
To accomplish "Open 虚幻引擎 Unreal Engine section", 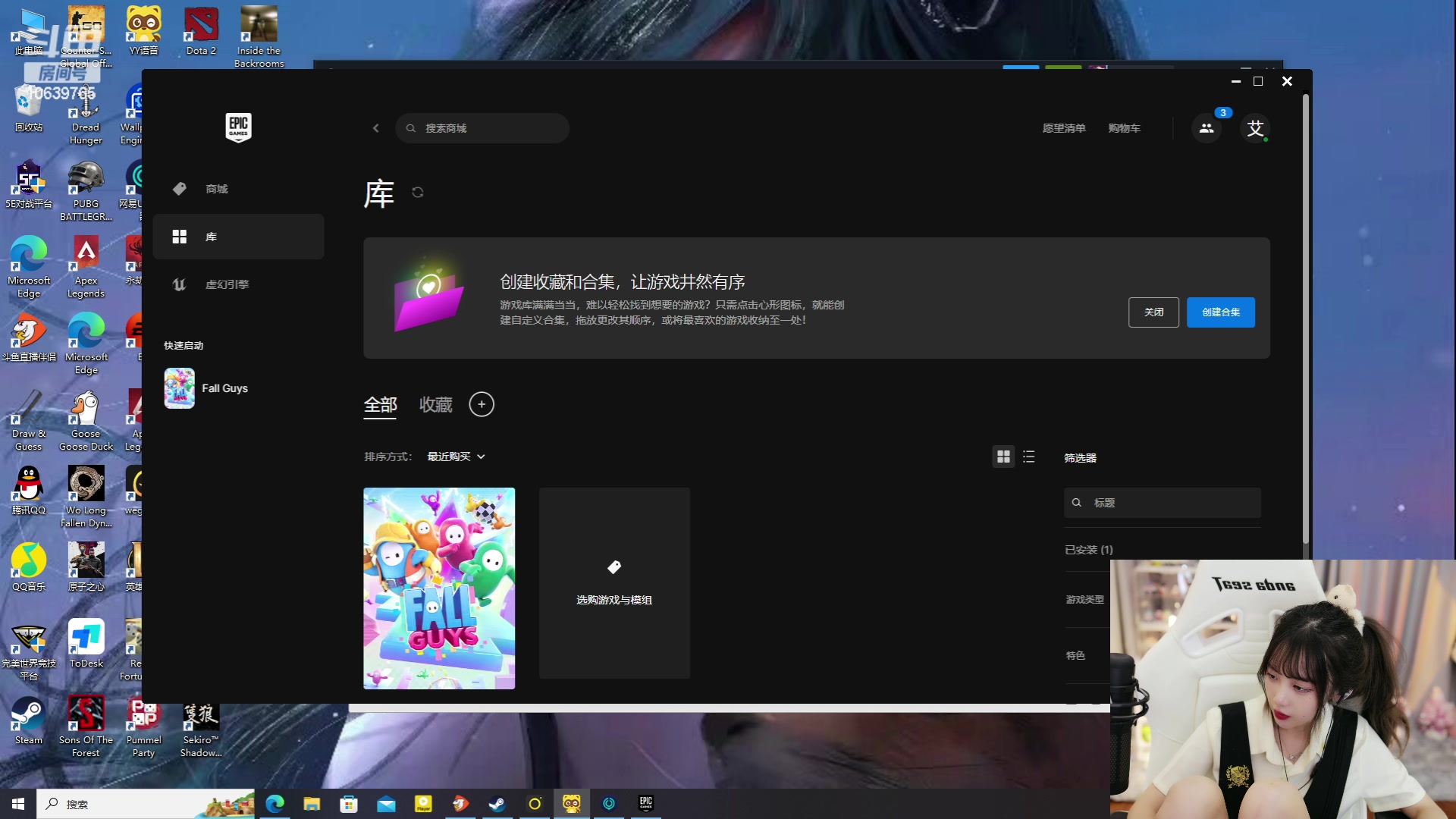I will pos(238,284).
